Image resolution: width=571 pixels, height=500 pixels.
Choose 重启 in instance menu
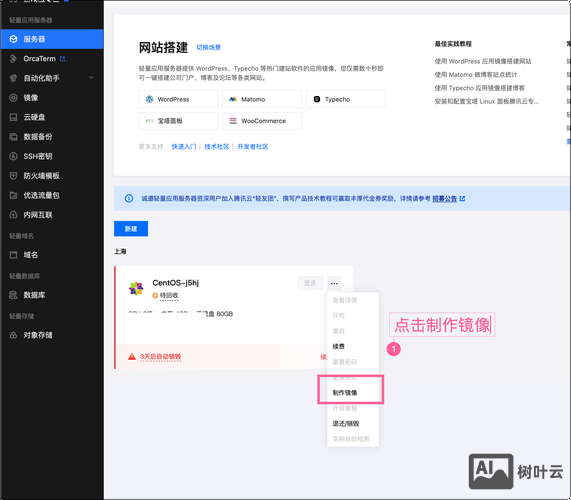click(338, 331)
